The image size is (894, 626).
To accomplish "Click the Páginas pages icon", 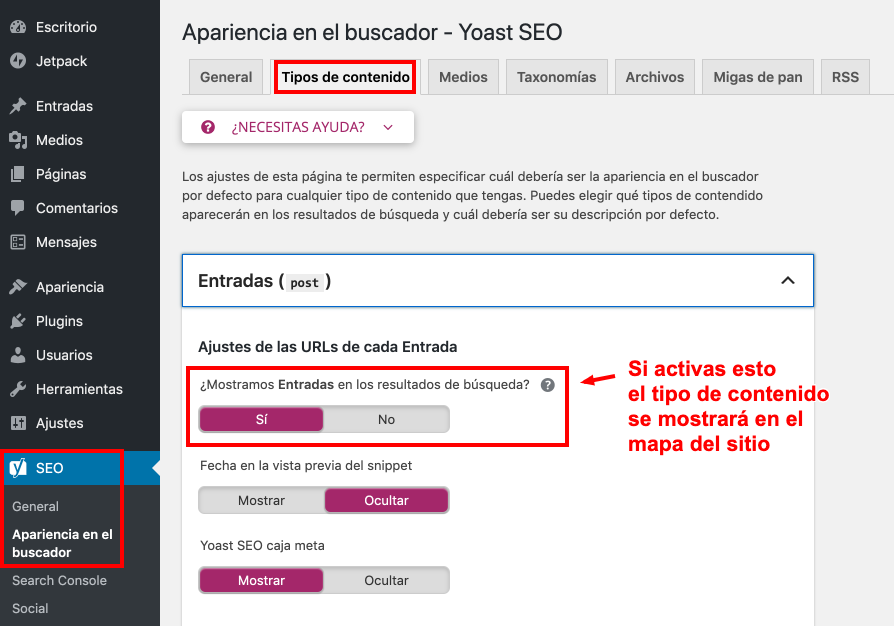I will (x=18, y=174).
